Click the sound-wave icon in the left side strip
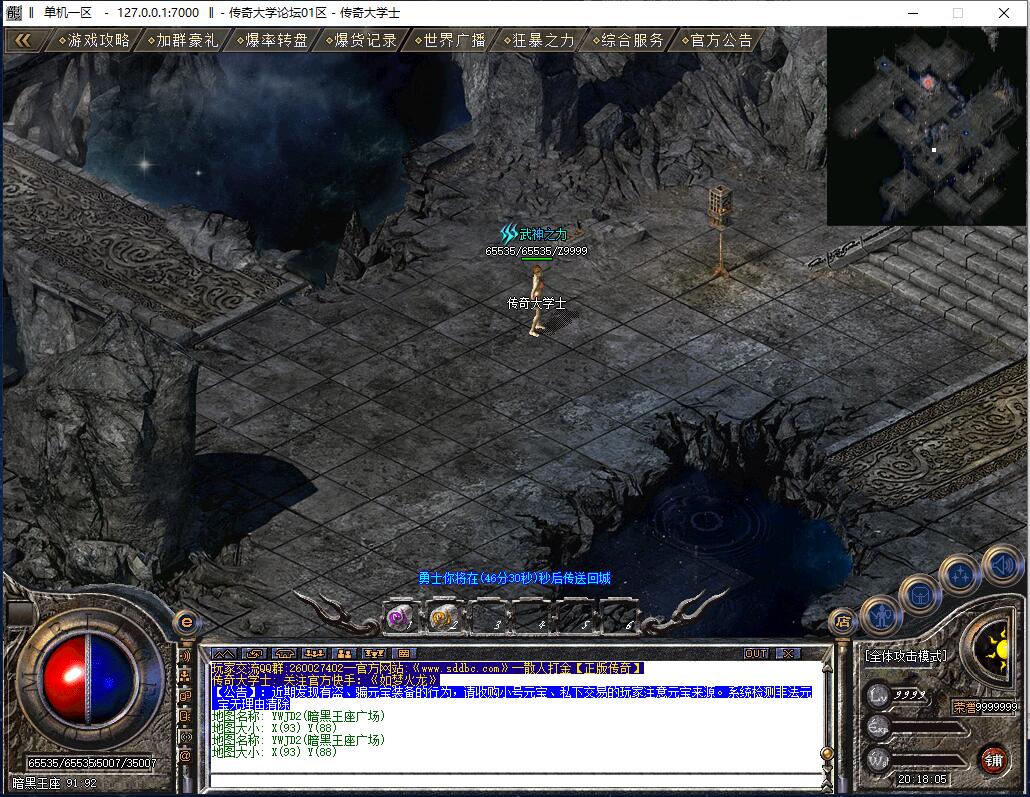The height and width of the screenshot is (797, 1030). [x=186, y=655]
